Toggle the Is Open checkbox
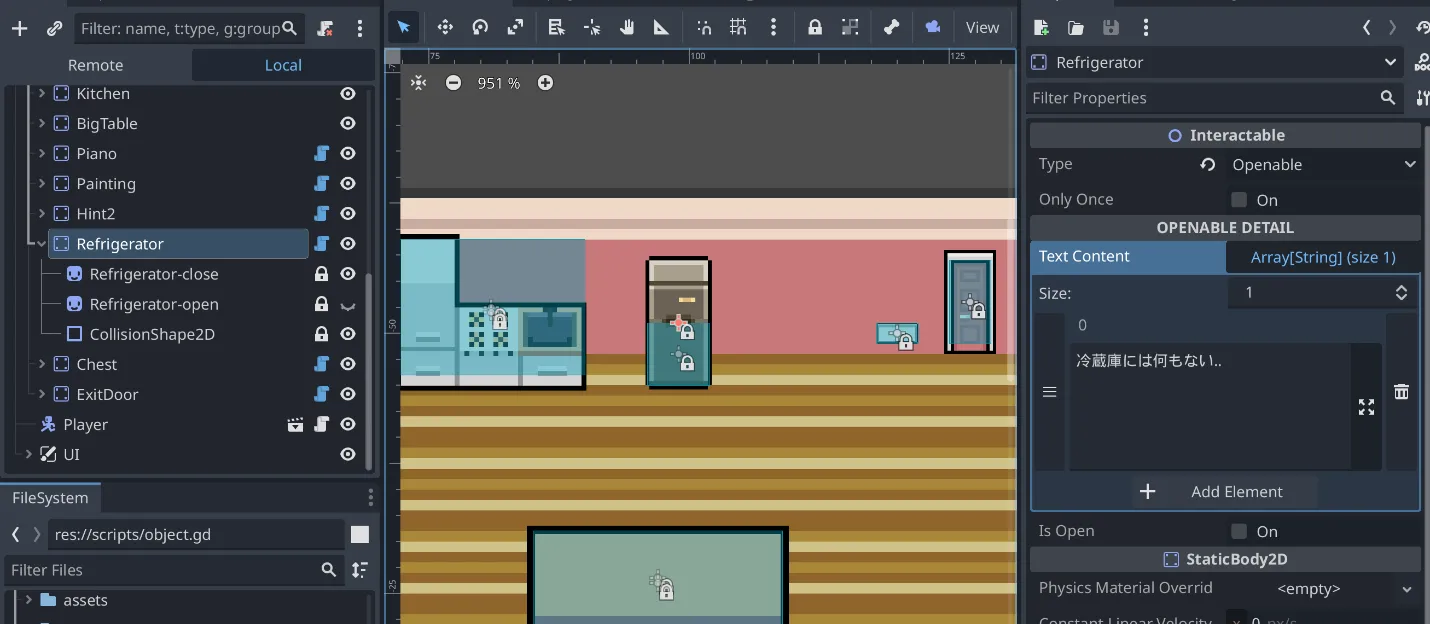This screenshot has width=1430, height=624. click(x=1240, y=532)
